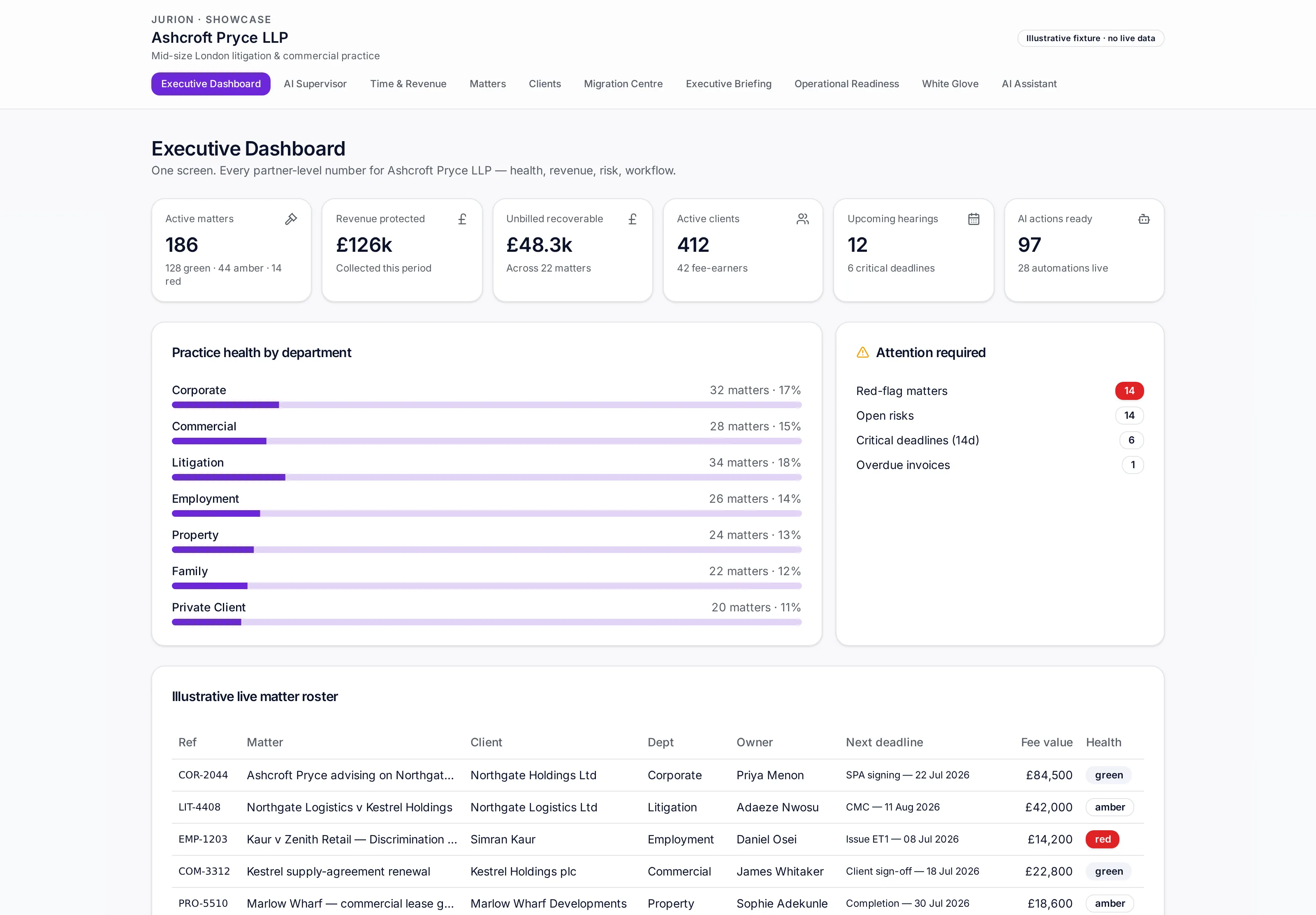The height and width of the screenshot is (915, 1316).
Task: Click the £126k revenue protected value
Action: (364, 245)
